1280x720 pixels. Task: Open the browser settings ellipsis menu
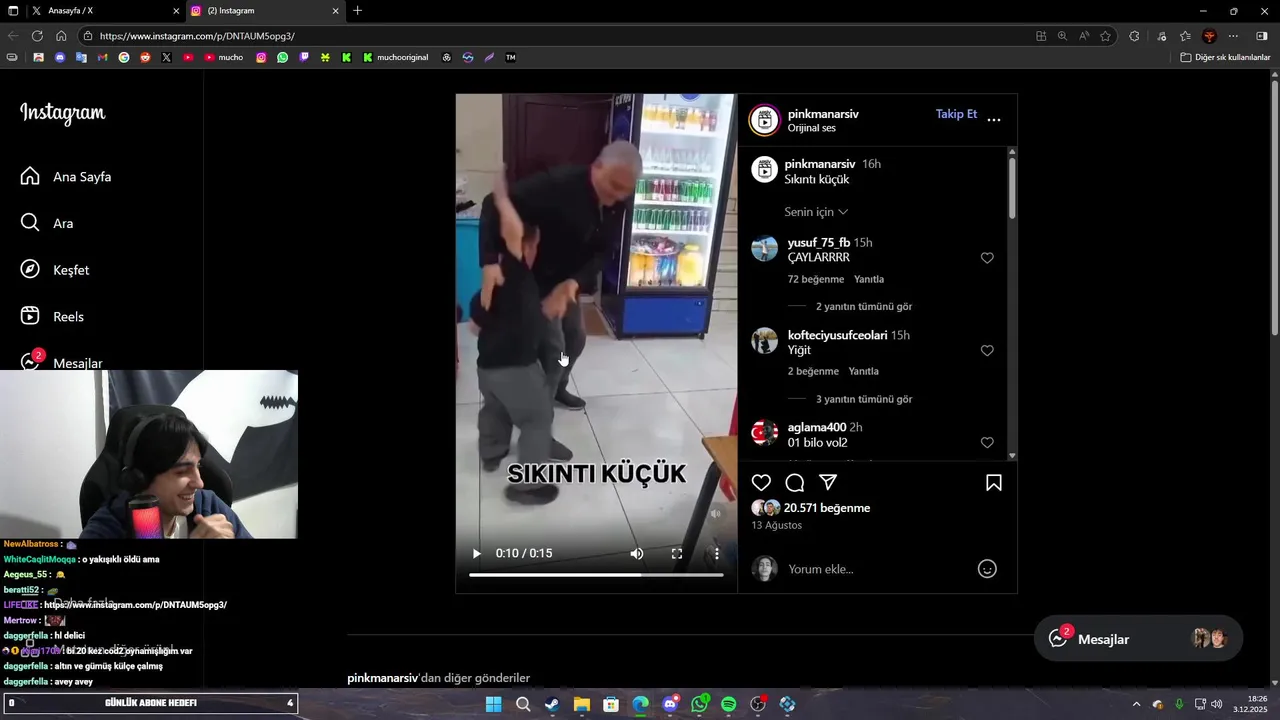1235,36
